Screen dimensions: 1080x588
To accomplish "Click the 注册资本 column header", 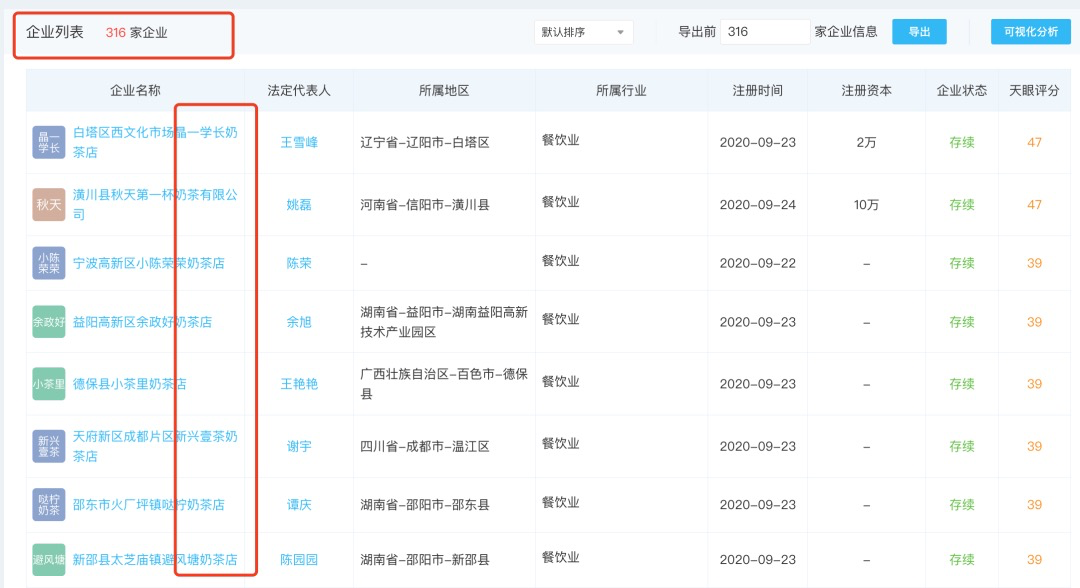I will tap(866, 90).
